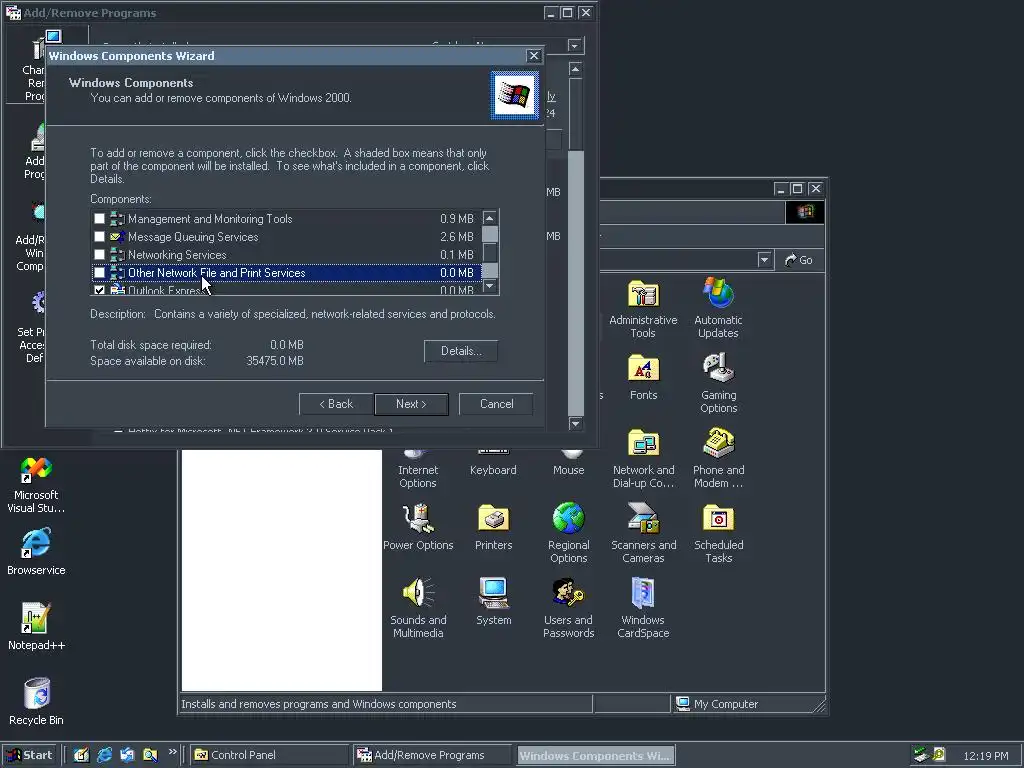This screenshot has height=768, width=1024.
Task: Click the < Back button
Action: (x=336, y=404)
